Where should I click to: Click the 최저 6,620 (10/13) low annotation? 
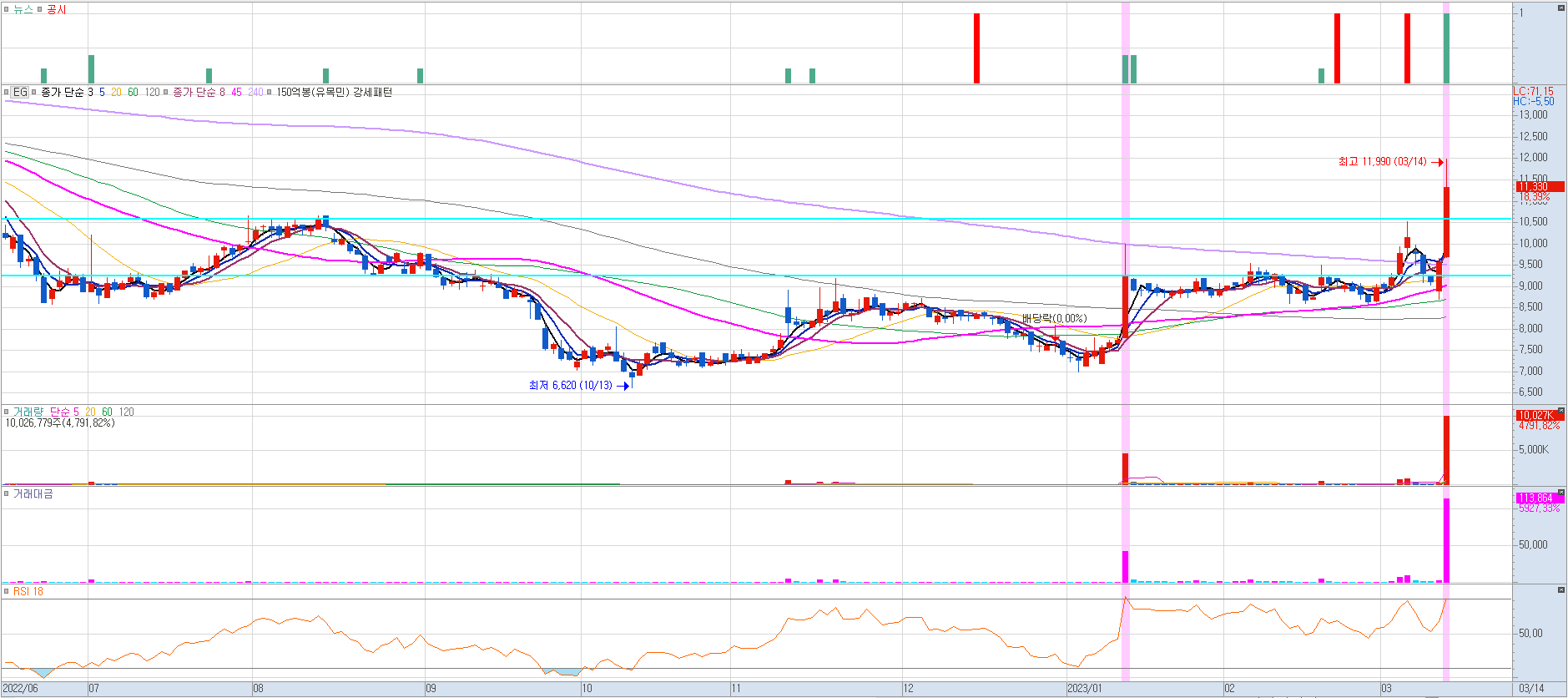click(571, 386)
